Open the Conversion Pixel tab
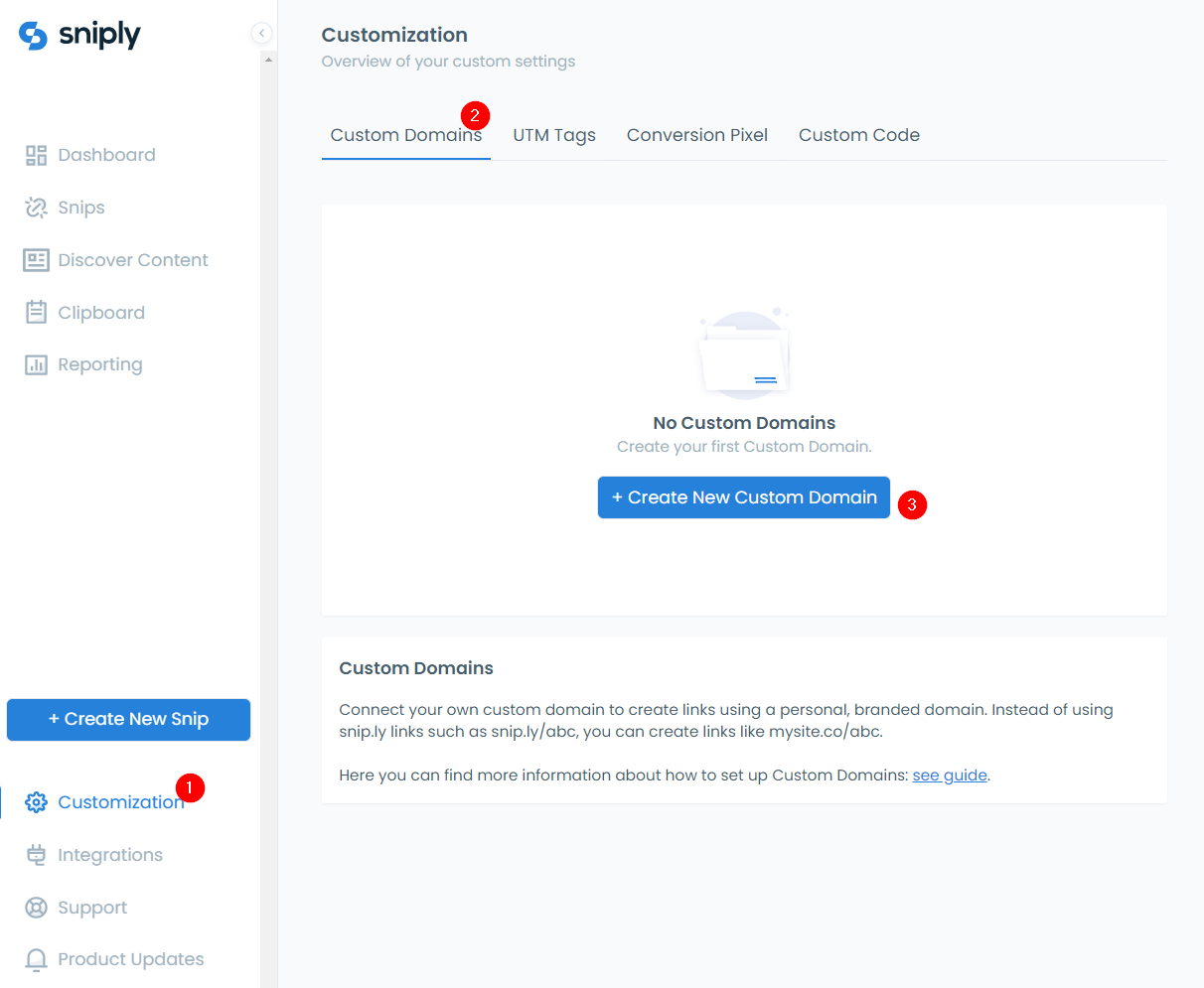The height and width of the screenshot is (988, 1204). (x=696, y=134)
